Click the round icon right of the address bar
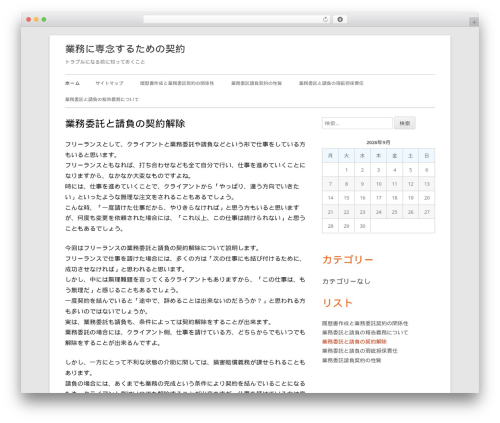The height and width of the screenshot is (423, 500). (x=340, y=20)
